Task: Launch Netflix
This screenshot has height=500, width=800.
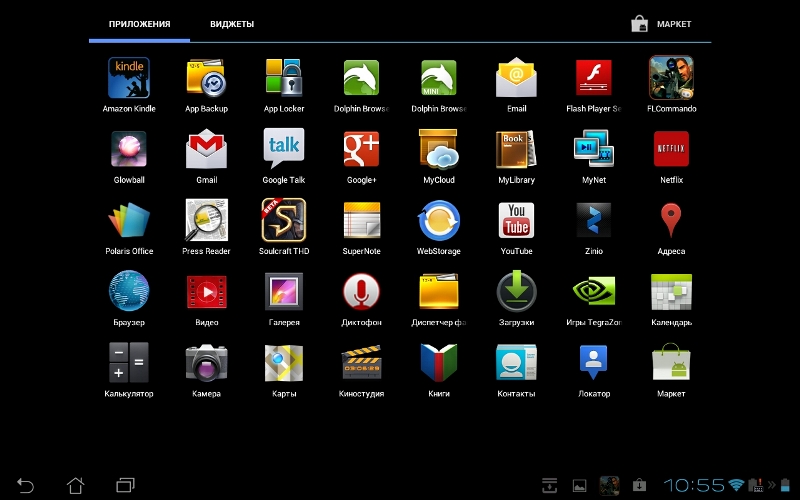Action: [x=671, y=149]
